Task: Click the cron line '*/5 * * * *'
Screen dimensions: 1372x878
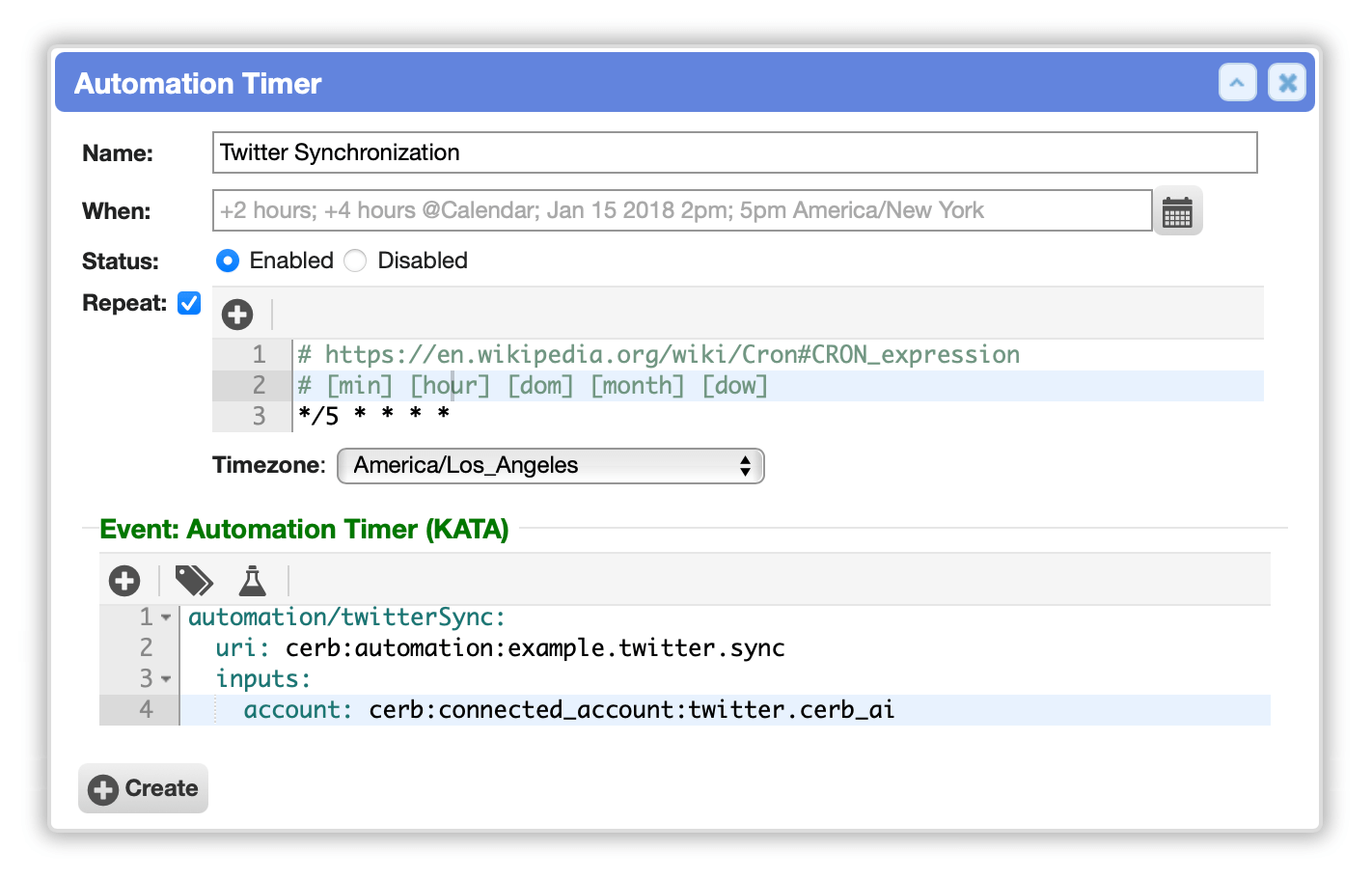Action: point(374,416)
